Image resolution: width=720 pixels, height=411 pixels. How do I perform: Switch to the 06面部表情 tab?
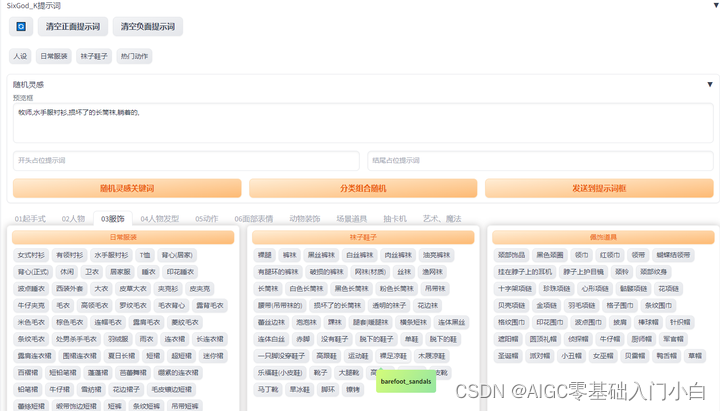pyautogui.click(x=253, y=219)
